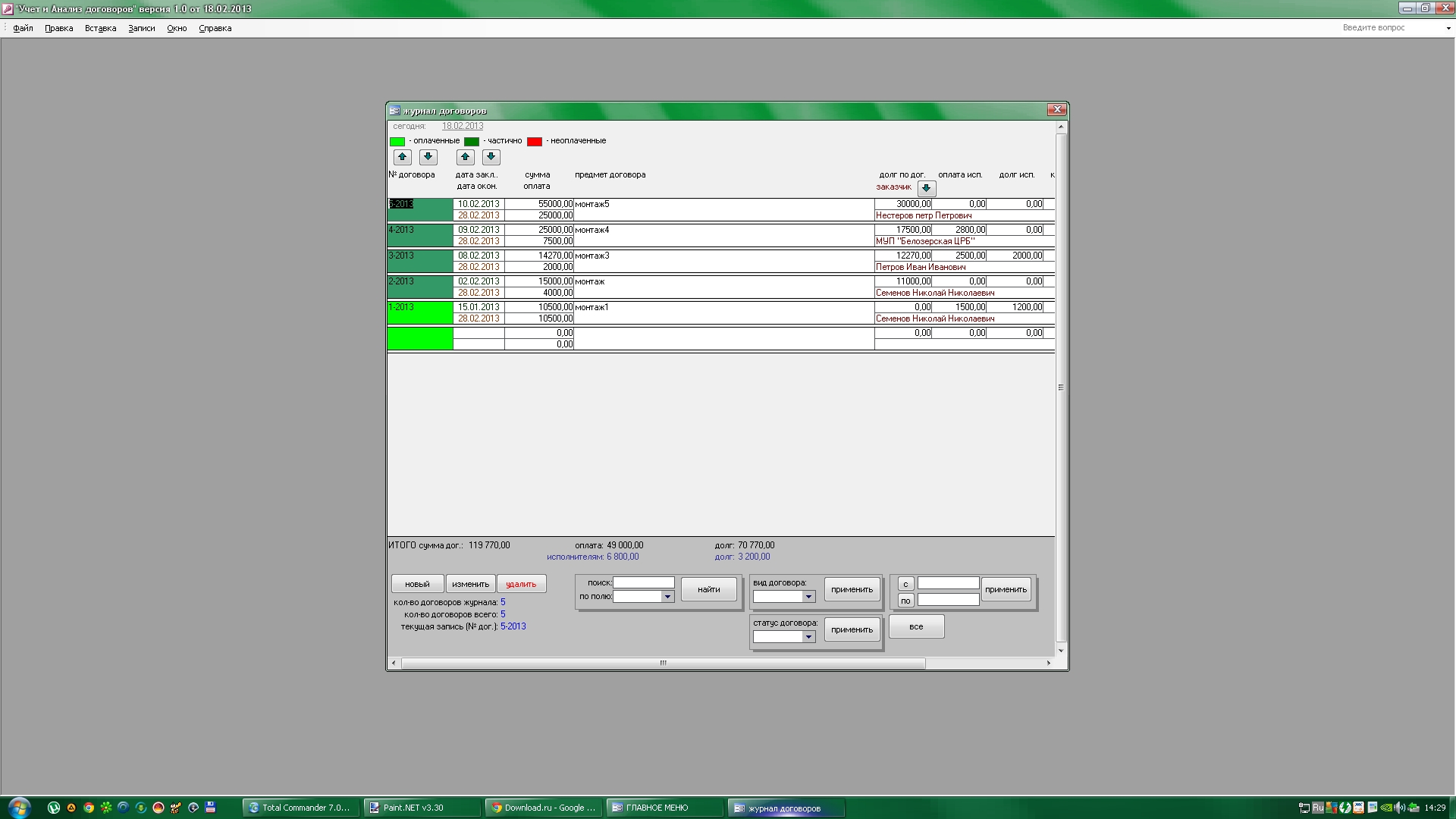Expand the по полю dropdown
Screen dimensions: 1456x819
click(x=667, y=597)
